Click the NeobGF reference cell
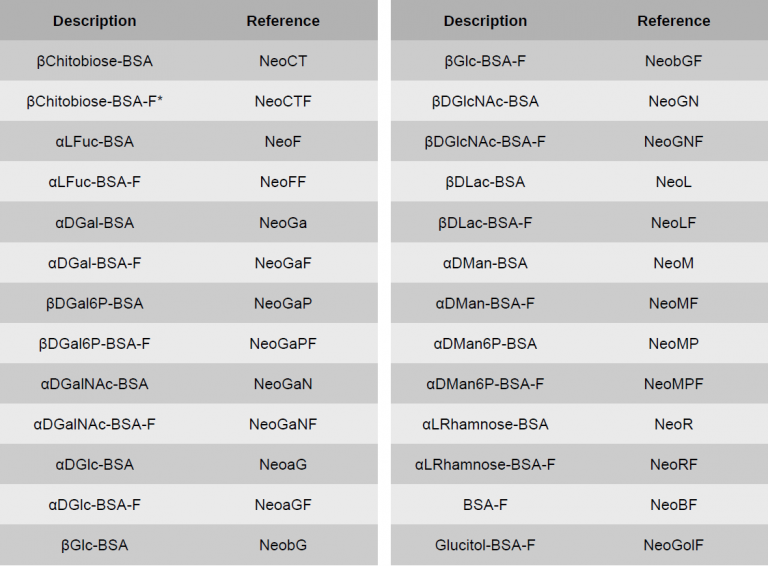This screenshot has width=768, height=566. [674, 61]
